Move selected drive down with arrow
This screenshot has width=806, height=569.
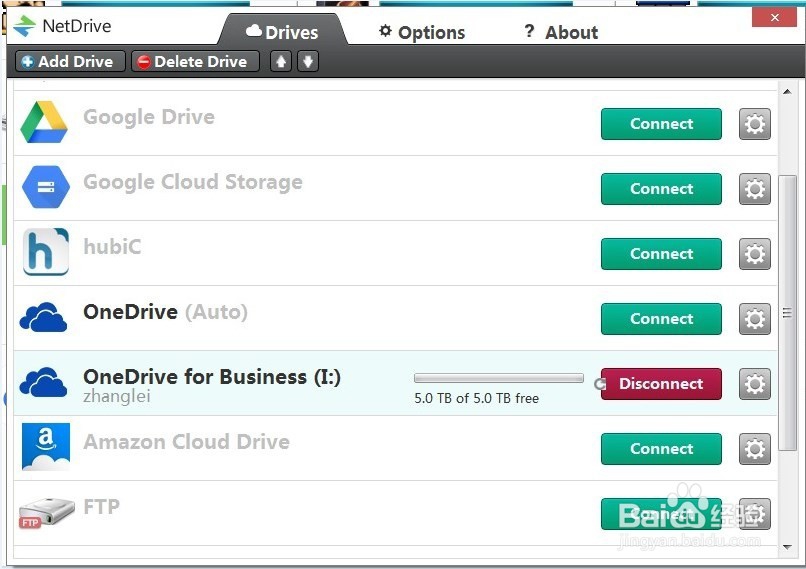(x=308, y=62)
